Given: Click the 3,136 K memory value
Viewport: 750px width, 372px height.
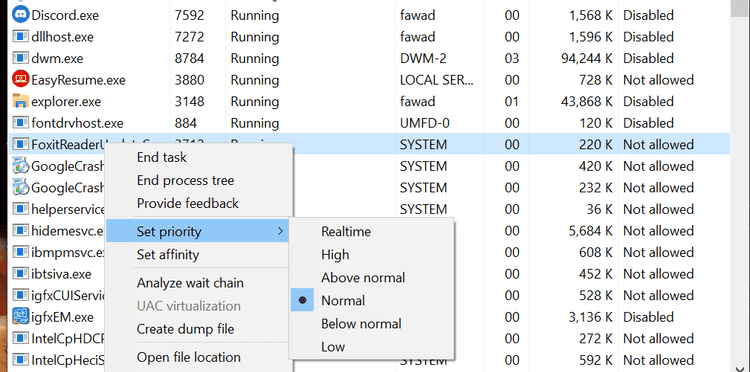Looking at the screenshot, I should point(591,317).
